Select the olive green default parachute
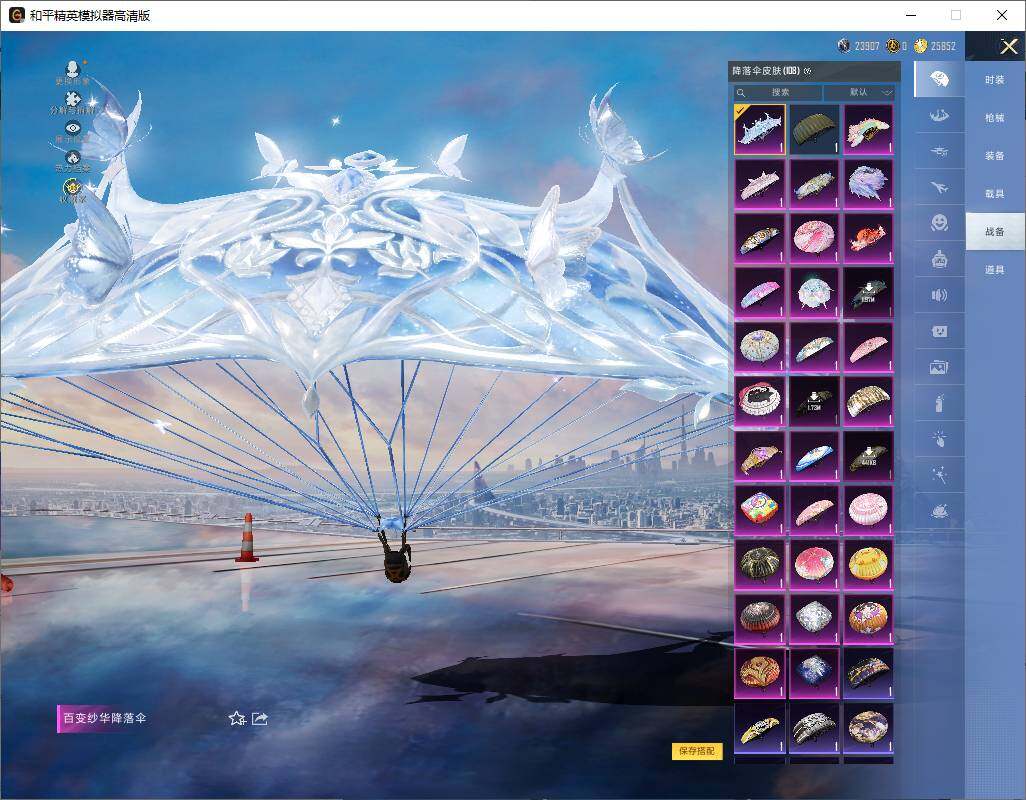This screenshot has height=800, width=1026. (x=814, y=130)
